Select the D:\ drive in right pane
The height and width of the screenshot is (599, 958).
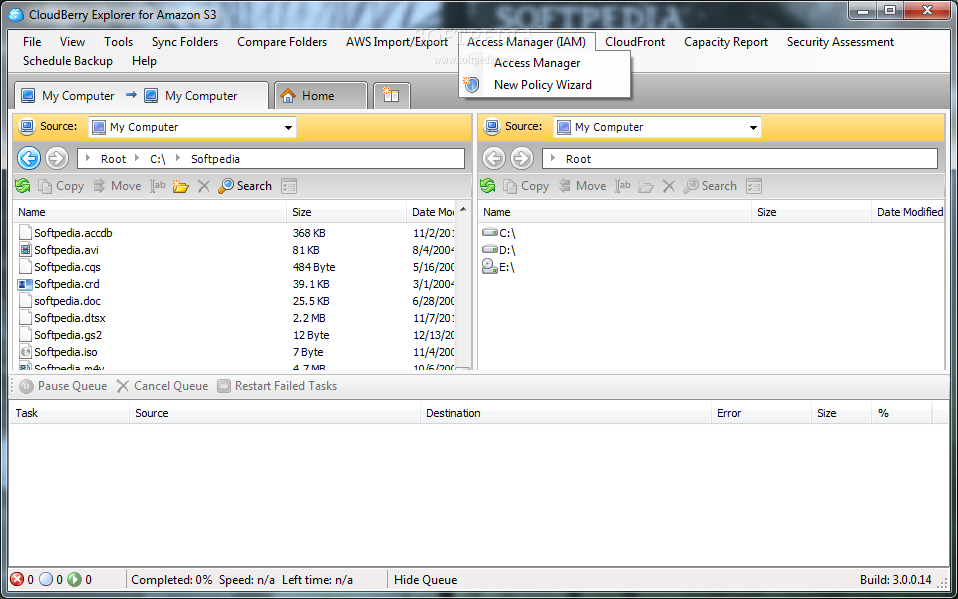(x=499, y=250)
